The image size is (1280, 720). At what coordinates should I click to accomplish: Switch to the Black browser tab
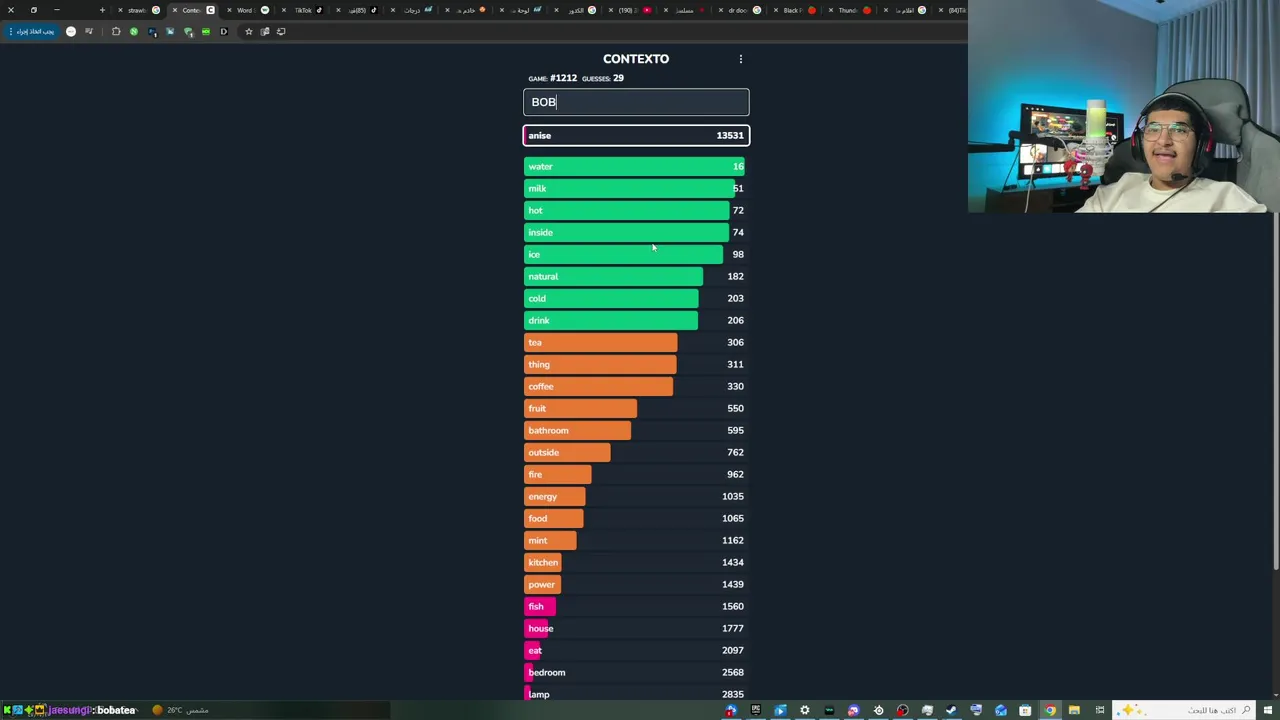pyautogui.click(x=798, y=10)
